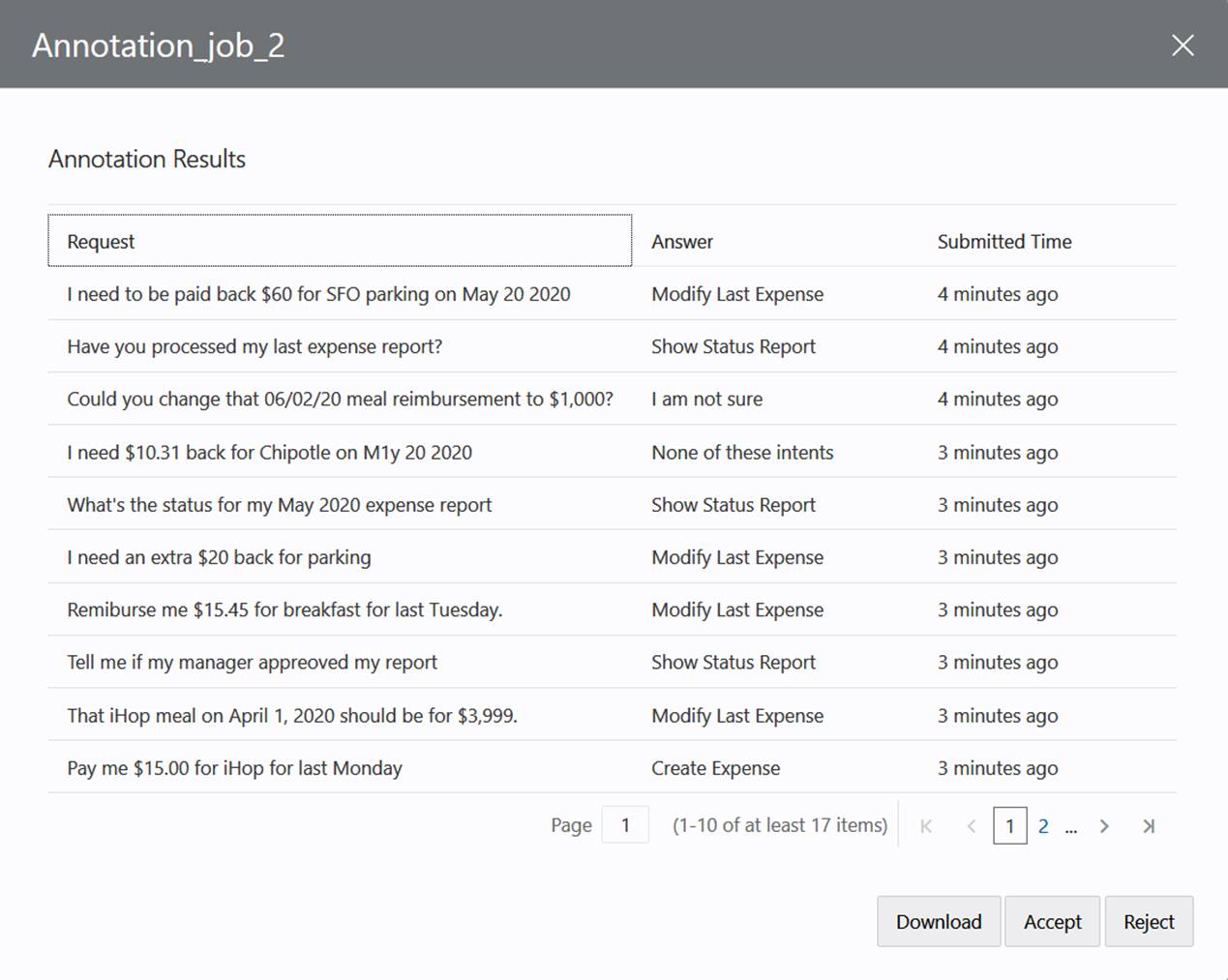Click the pagination ellipsis

click(1071, 826)
